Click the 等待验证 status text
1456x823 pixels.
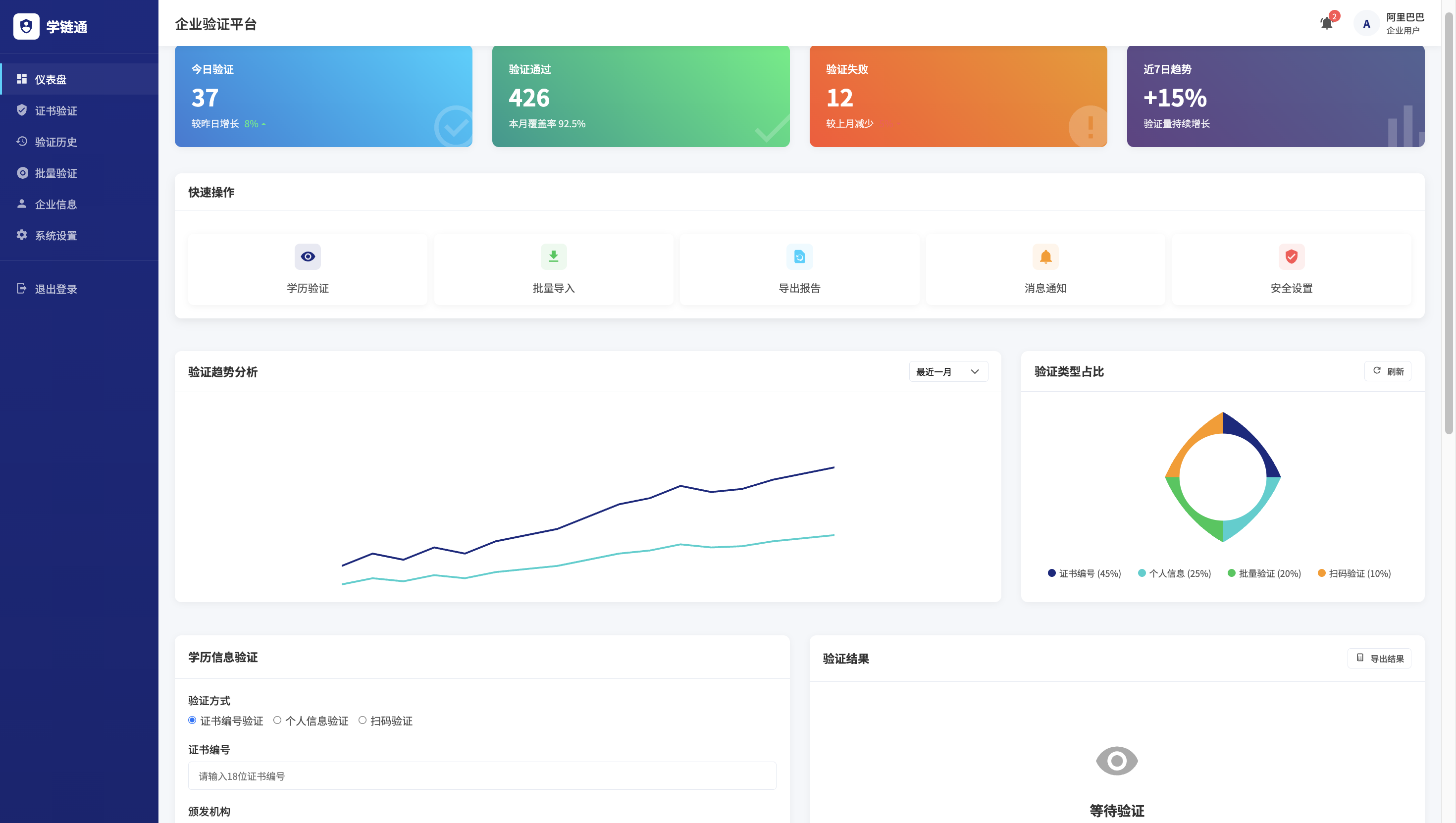click(x=1116, y=811)
